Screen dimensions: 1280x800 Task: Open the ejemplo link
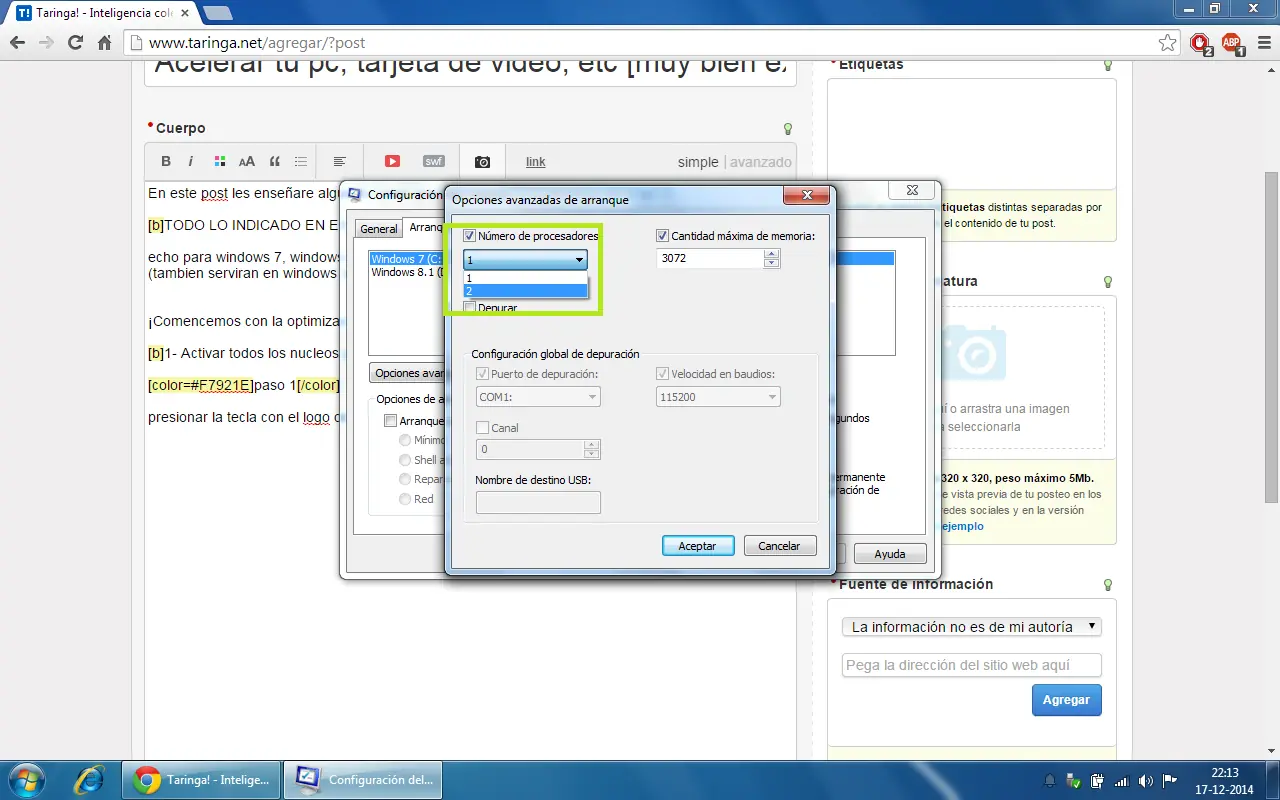[961, 526]
